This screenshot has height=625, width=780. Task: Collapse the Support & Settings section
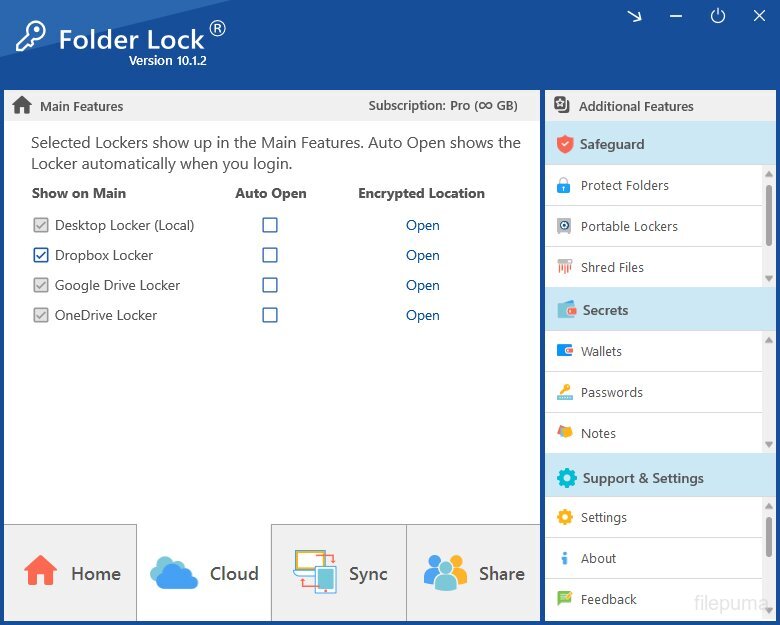(660, 478)
